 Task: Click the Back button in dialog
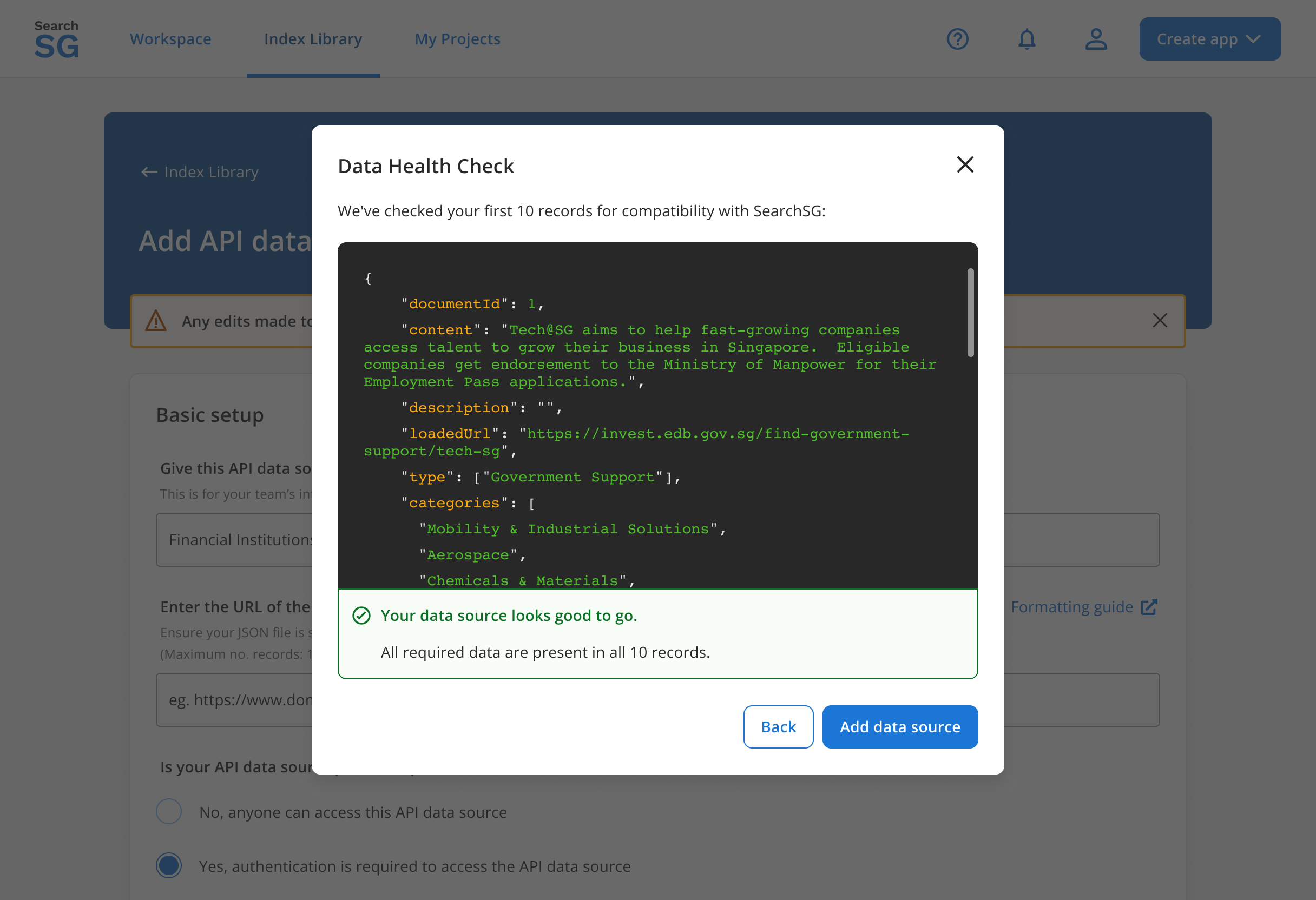778,727
